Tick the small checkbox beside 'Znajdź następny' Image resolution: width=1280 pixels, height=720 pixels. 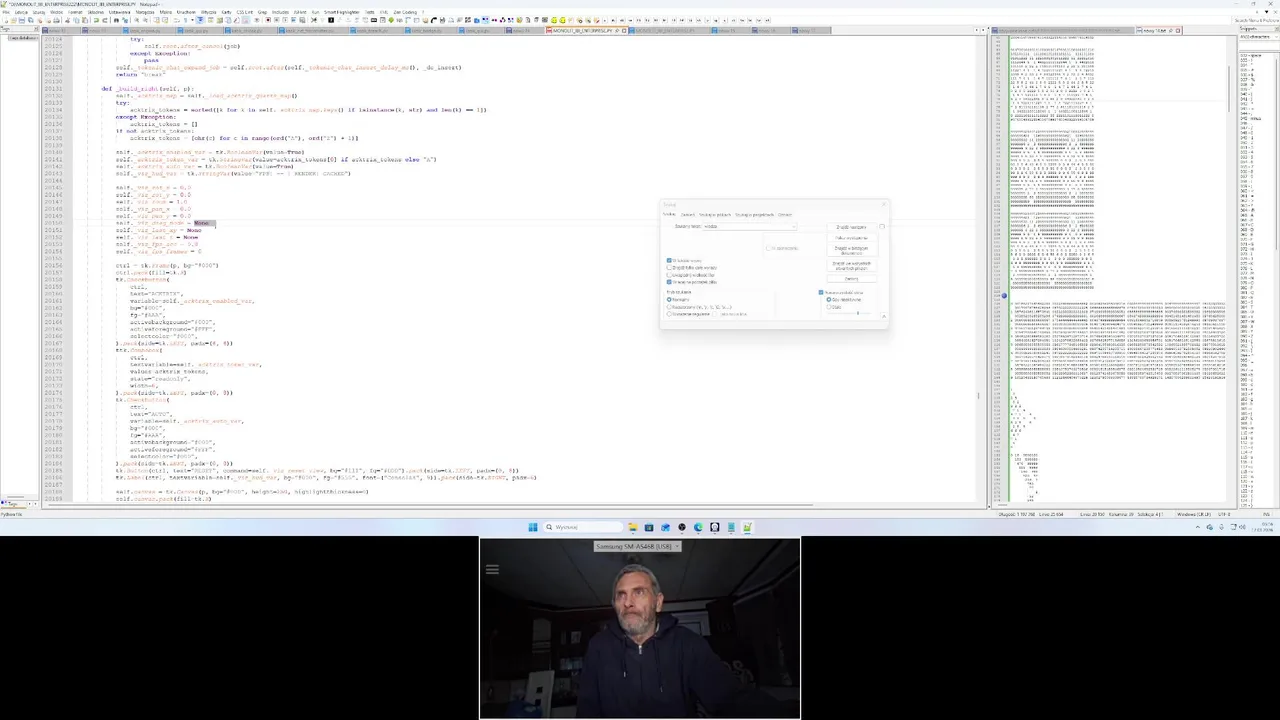coord(882,226)
